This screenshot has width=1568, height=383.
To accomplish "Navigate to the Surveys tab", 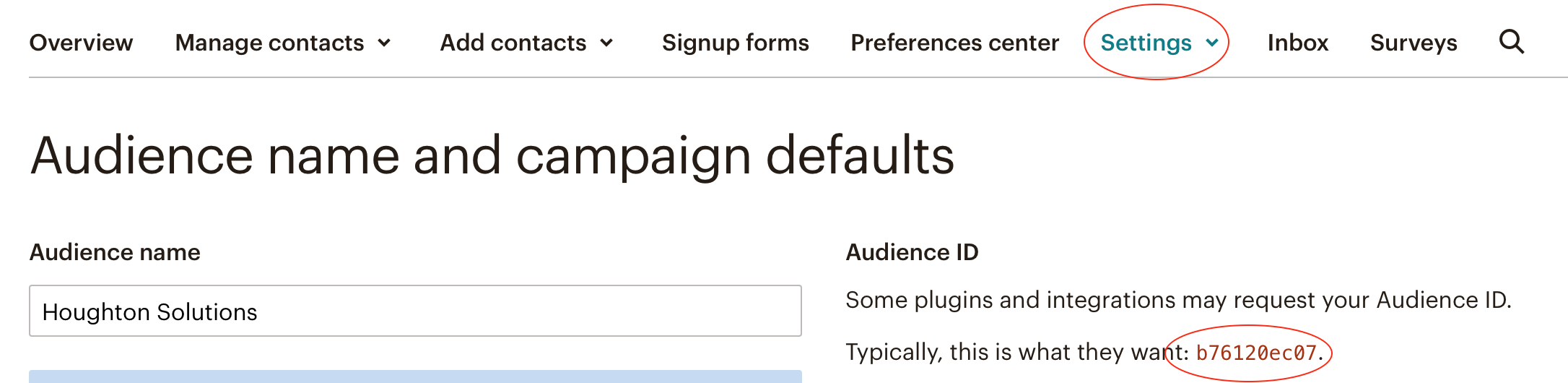I will point(1413,43).
